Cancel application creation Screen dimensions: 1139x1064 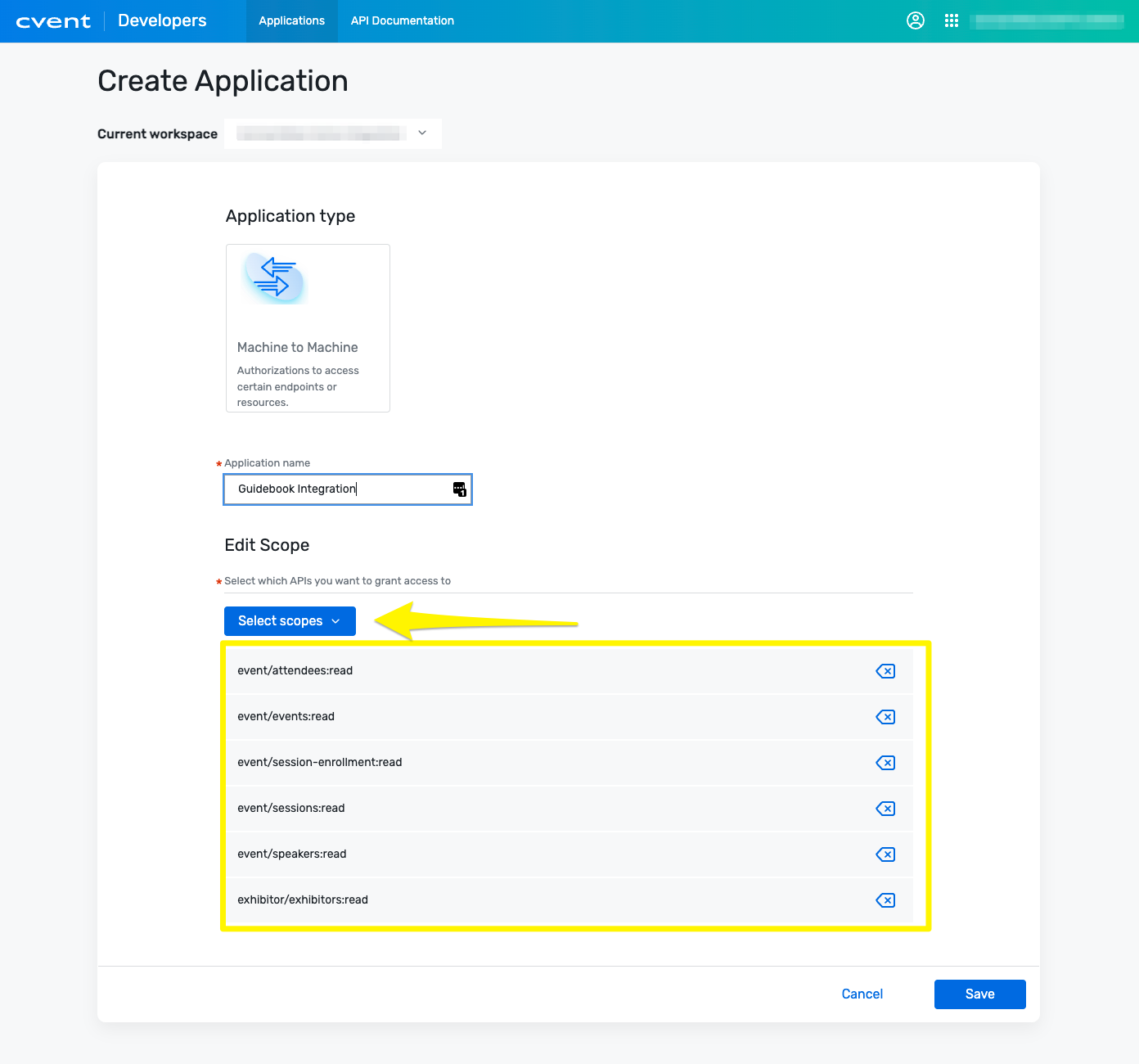[x=862, y=994]
